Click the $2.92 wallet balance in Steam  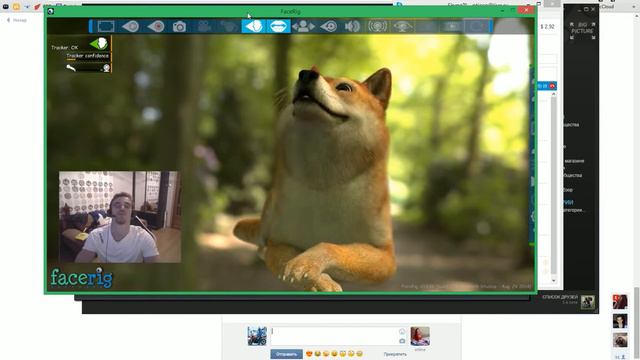[547, 27]
